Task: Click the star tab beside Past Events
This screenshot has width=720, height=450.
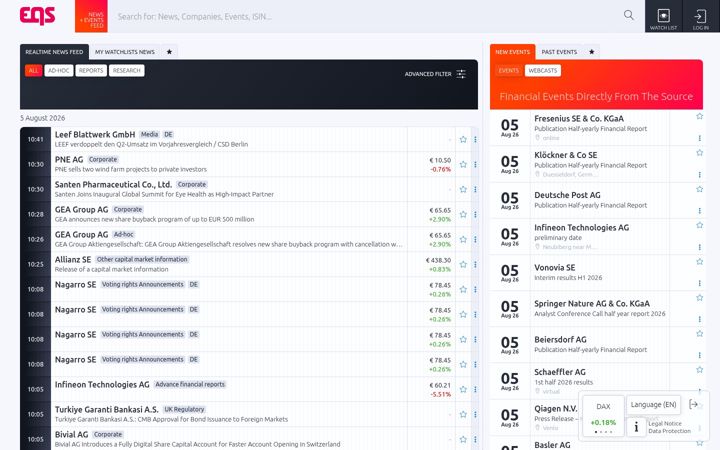Action: coord(591,52)
